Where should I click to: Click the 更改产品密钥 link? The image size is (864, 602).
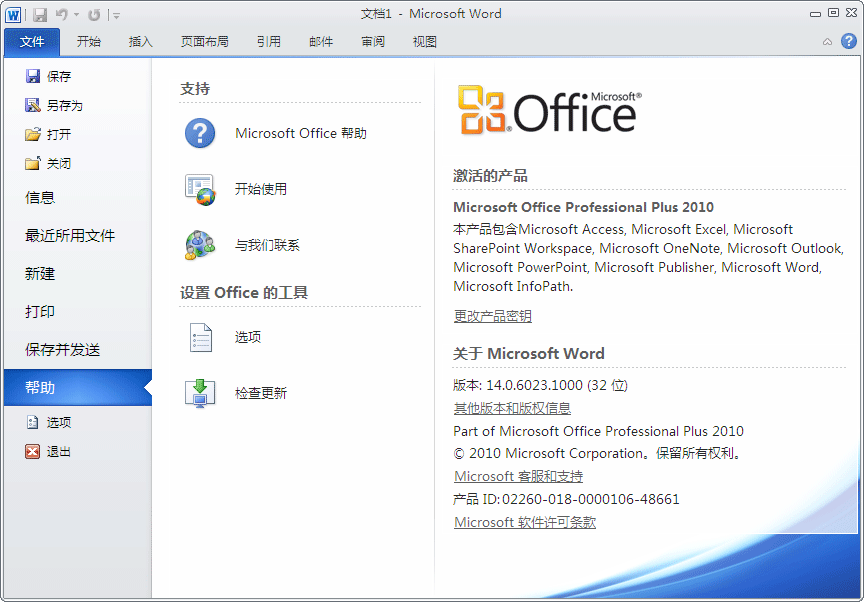[493, 316]
